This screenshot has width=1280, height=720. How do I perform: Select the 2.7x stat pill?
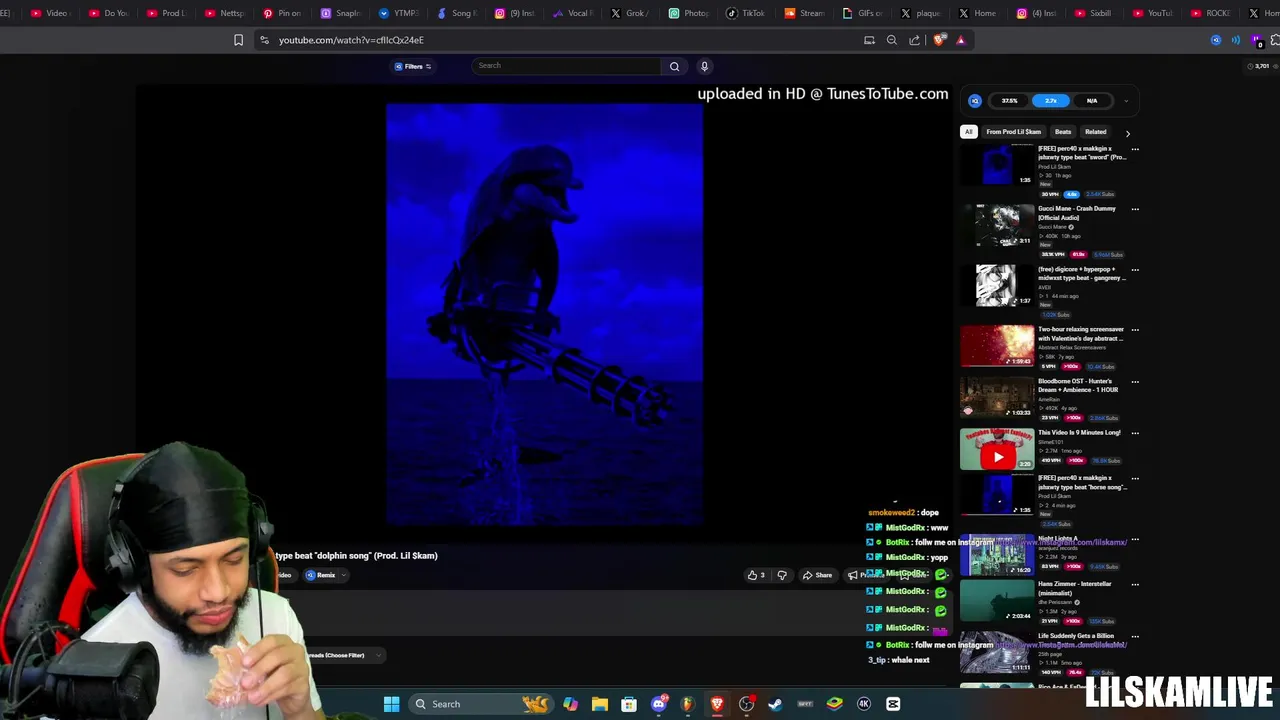tap(1051, 100)
